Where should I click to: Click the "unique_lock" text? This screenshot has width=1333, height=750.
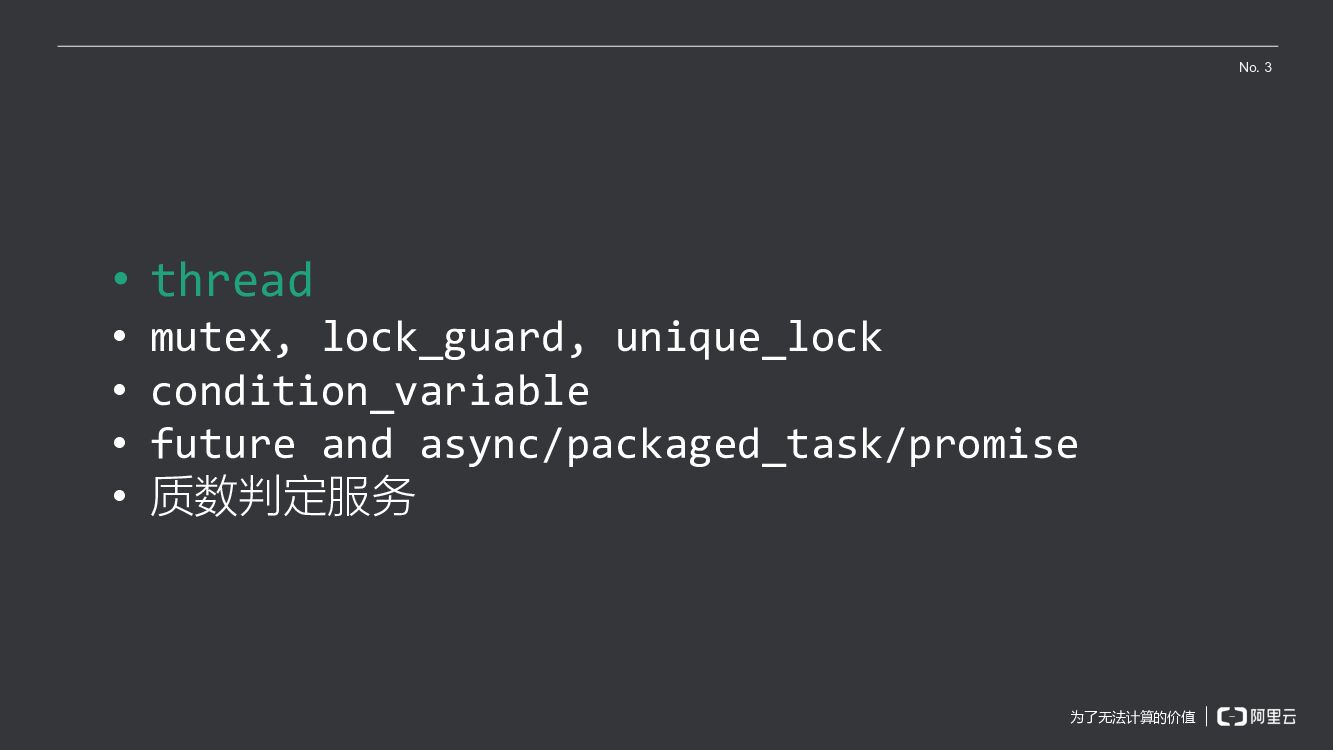click(x=748, y=338)
